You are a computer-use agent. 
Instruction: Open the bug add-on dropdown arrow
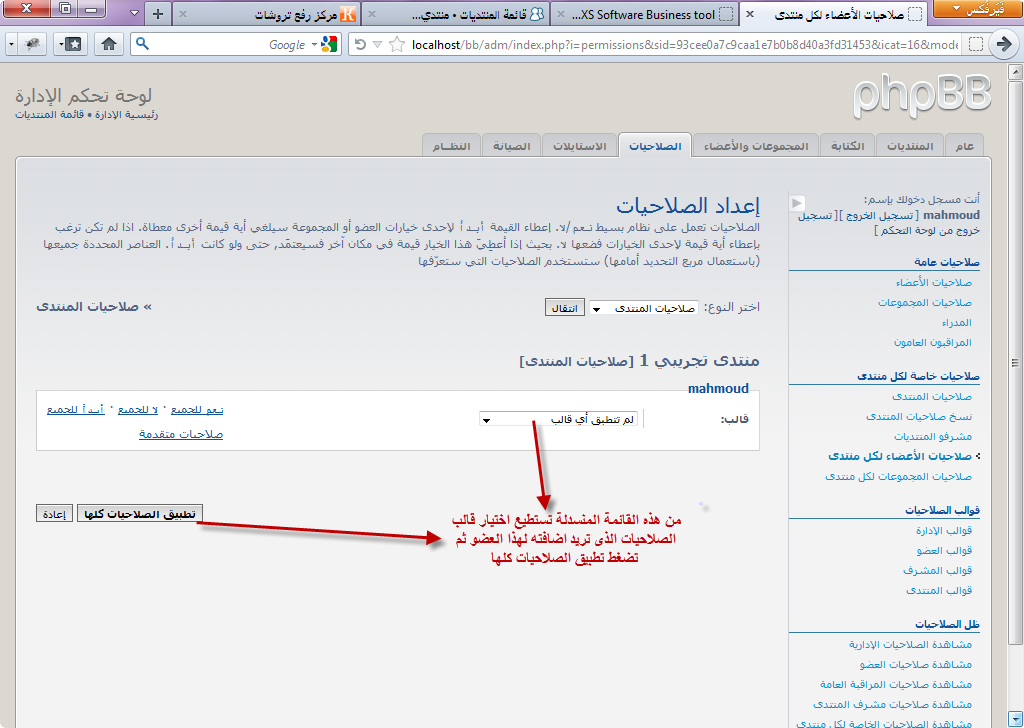(12, 44)
